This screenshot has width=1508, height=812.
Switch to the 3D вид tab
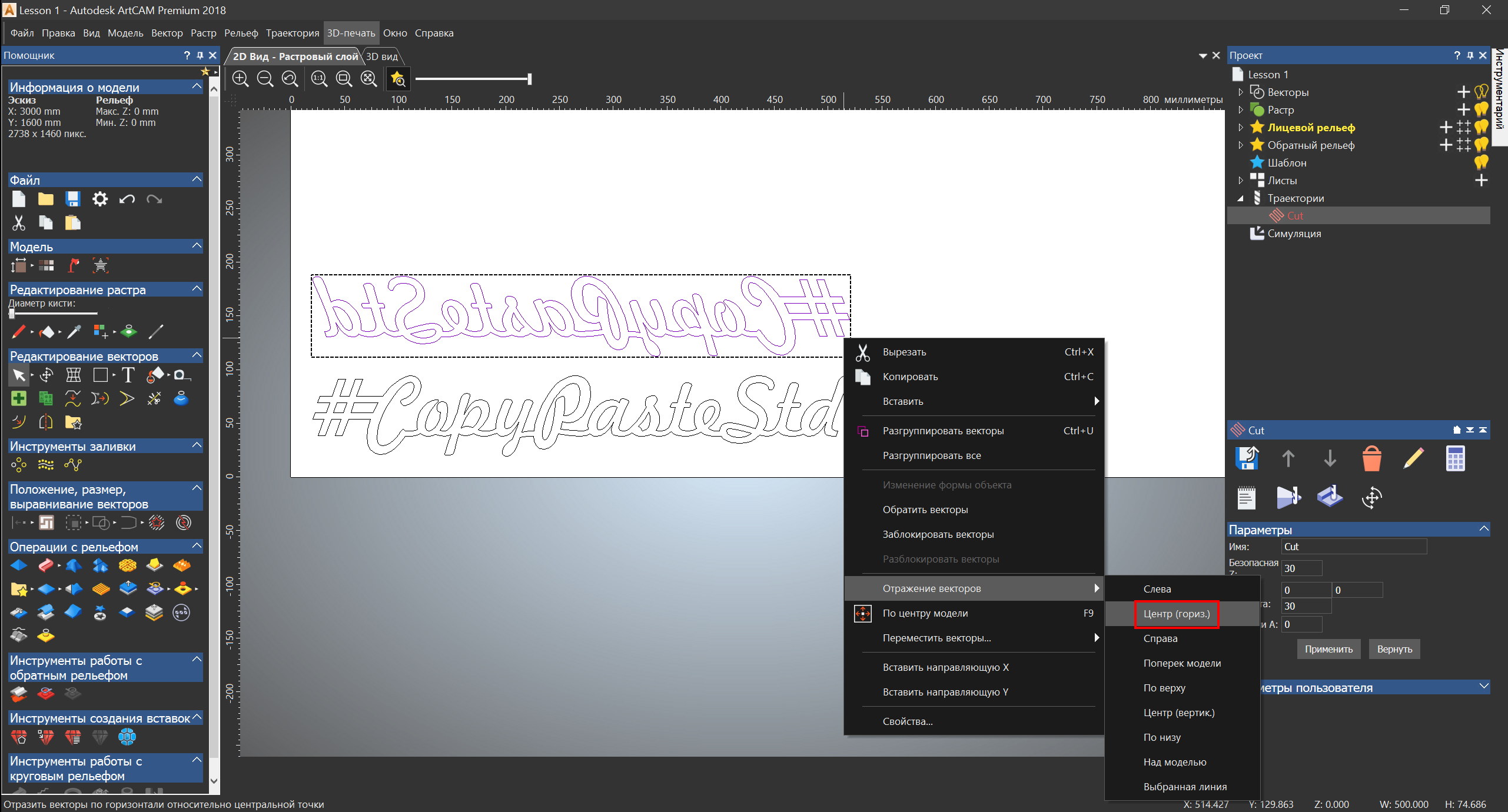point(381,56)
